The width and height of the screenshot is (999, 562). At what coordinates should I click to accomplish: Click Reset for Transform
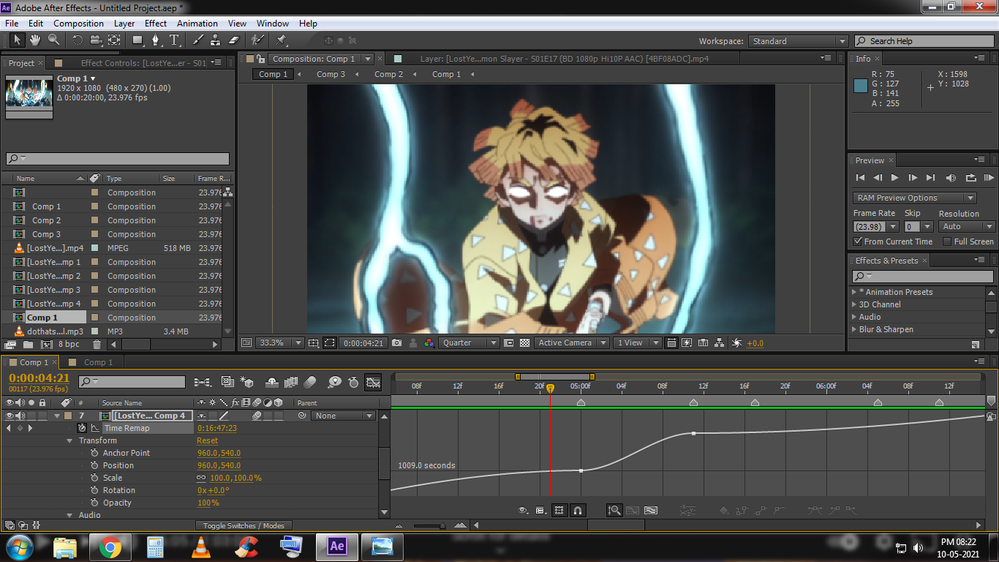[207, 441]
